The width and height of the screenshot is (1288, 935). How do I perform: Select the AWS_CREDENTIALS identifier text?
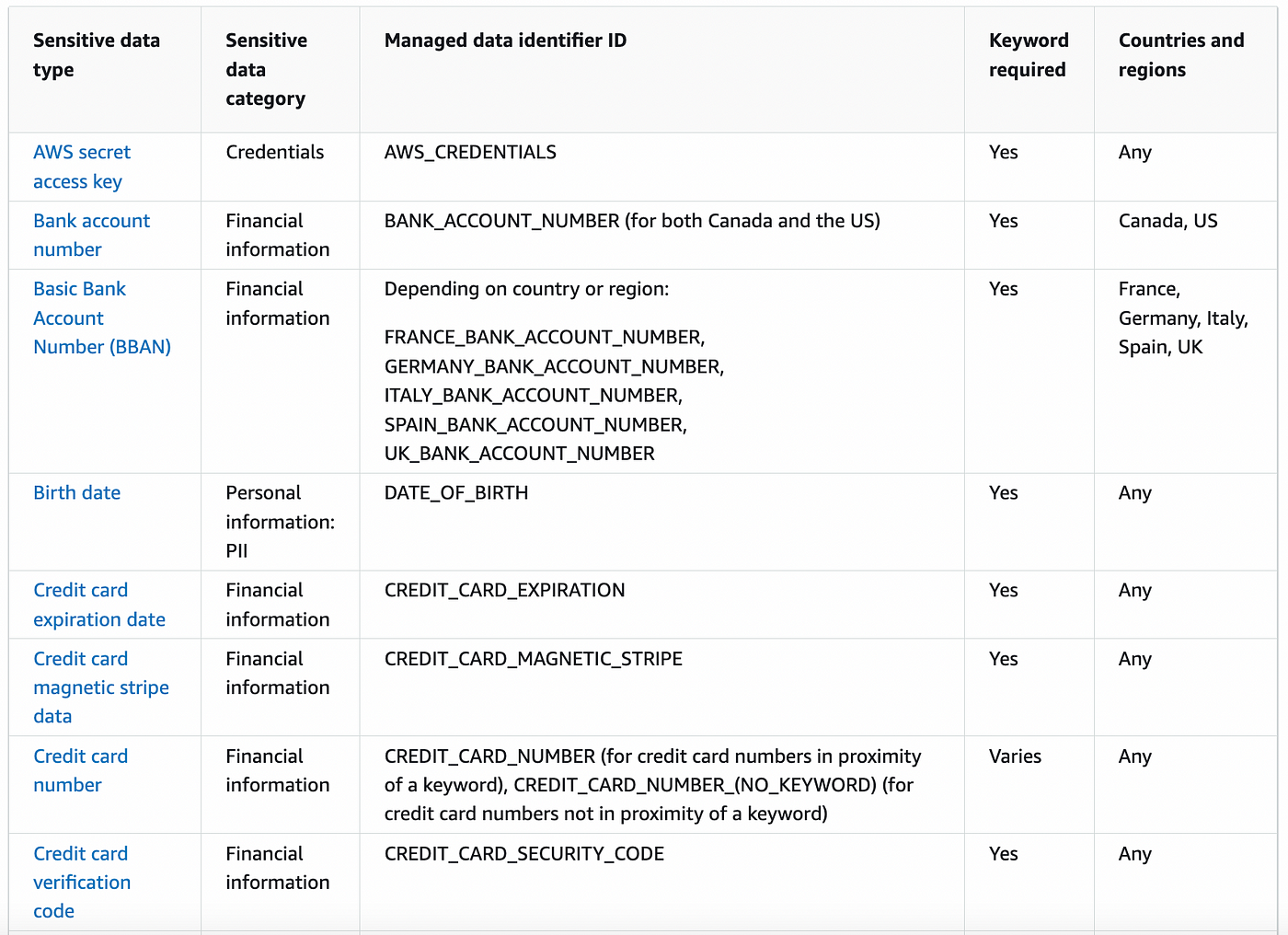(x=470, y=152)
